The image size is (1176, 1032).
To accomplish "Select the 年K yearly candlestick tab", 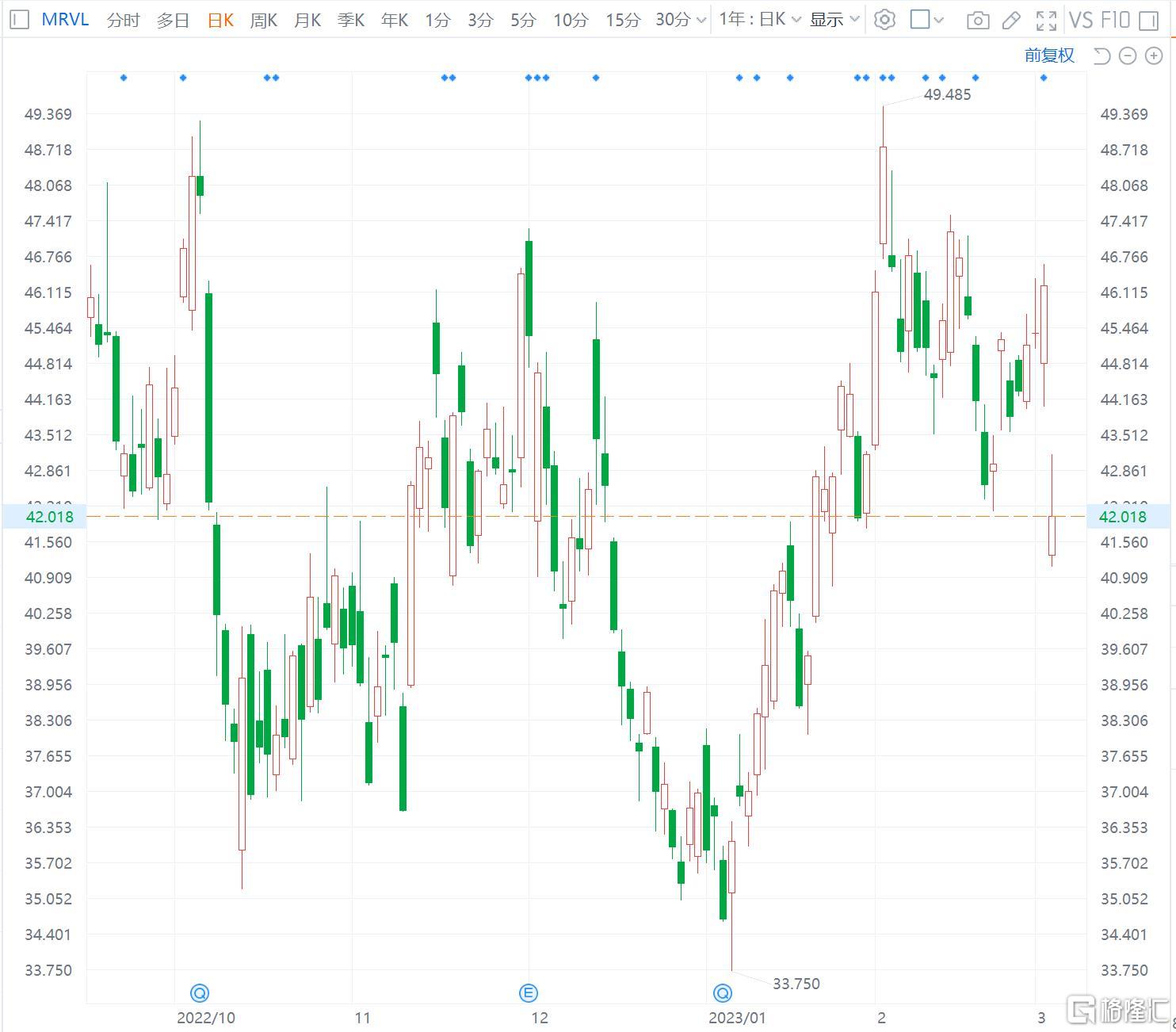I will [394, 20].
